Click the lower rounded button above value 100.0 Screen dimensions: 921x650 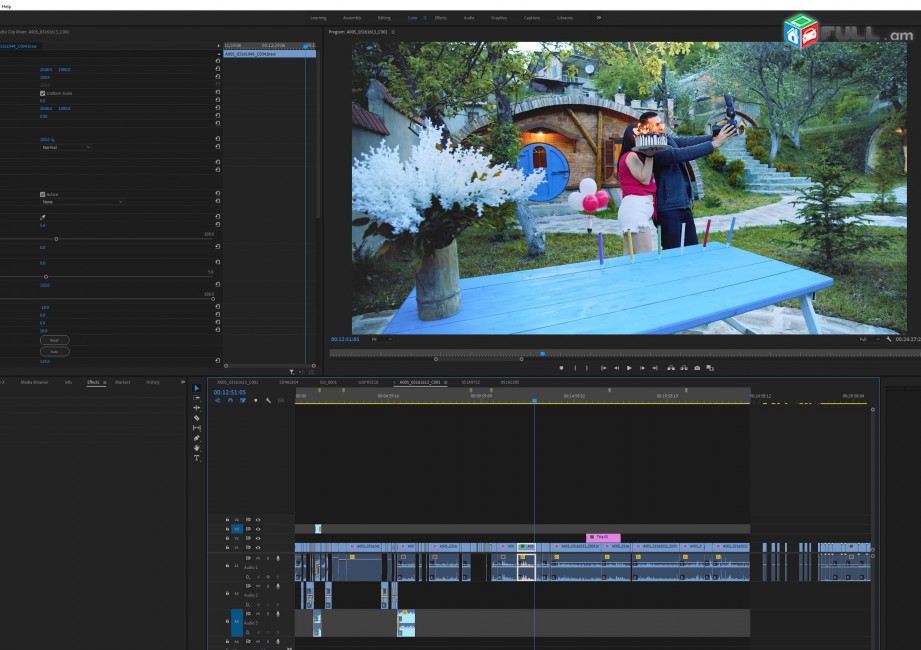point(55,352)
